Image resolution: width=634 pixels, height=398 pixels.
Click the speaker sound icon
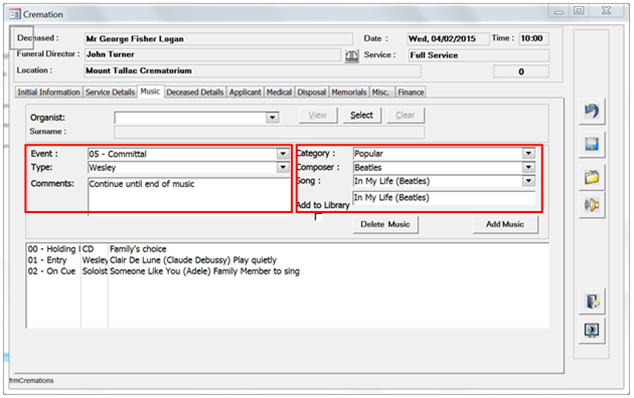tap(592, 205)
